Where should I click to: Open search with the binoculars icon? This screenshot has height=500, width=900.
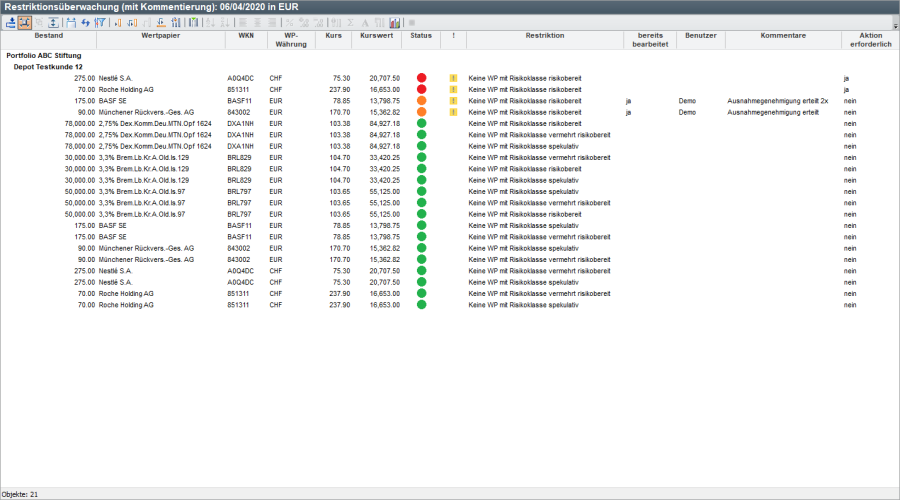[70, 22]
